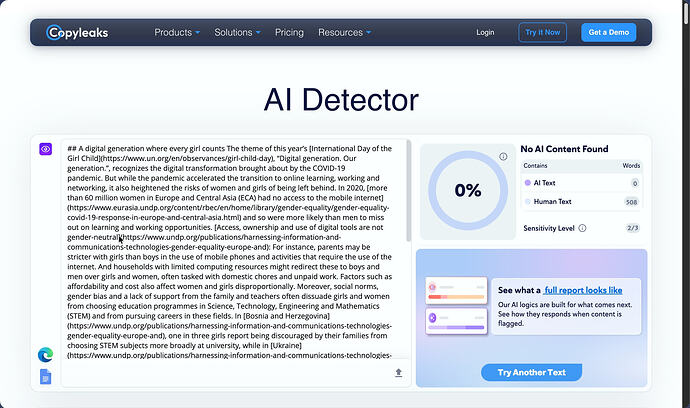Click the No AI Content Found heading
This screenshot has width=690, height=408.
pos(564,149)
